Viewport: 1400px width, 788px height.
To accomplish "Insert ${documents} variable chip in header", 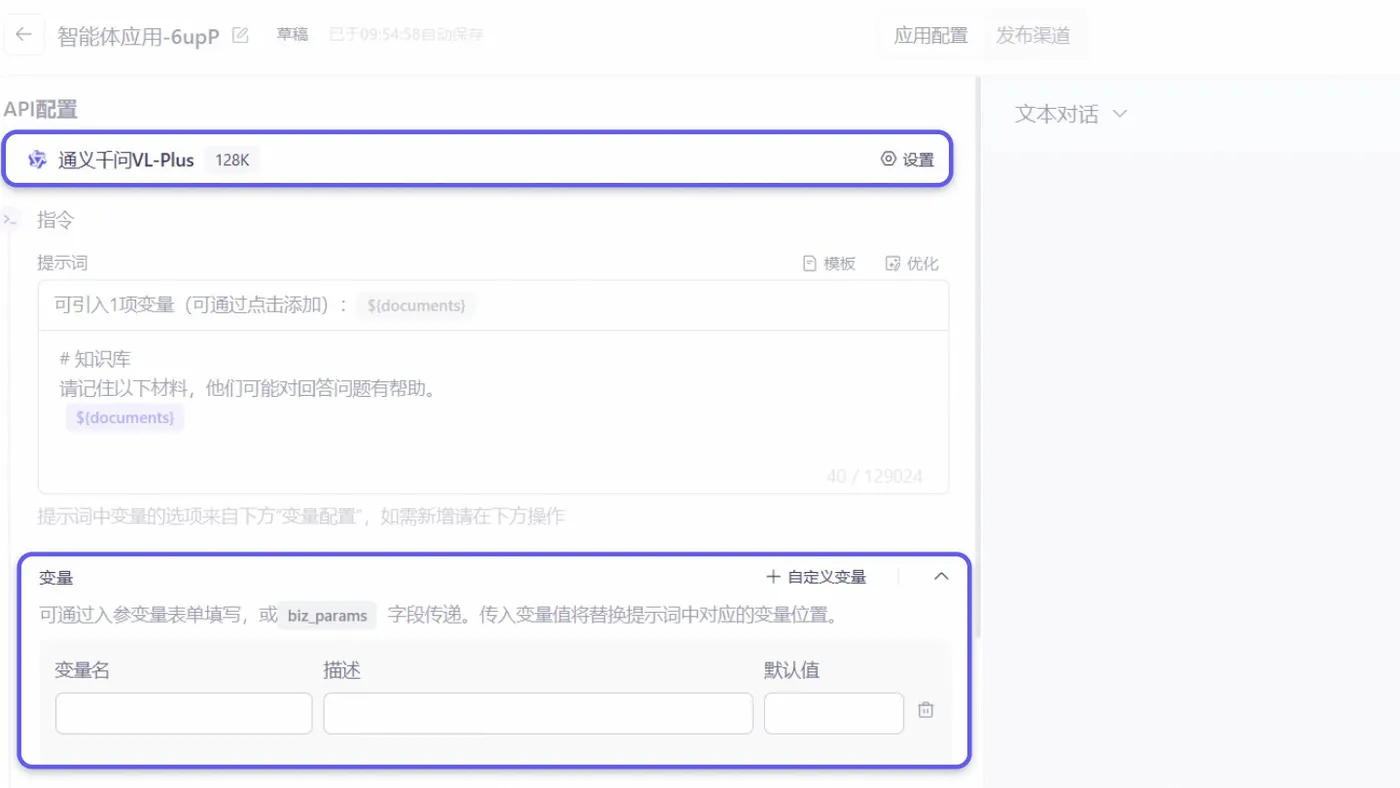I will pos(416,305).
